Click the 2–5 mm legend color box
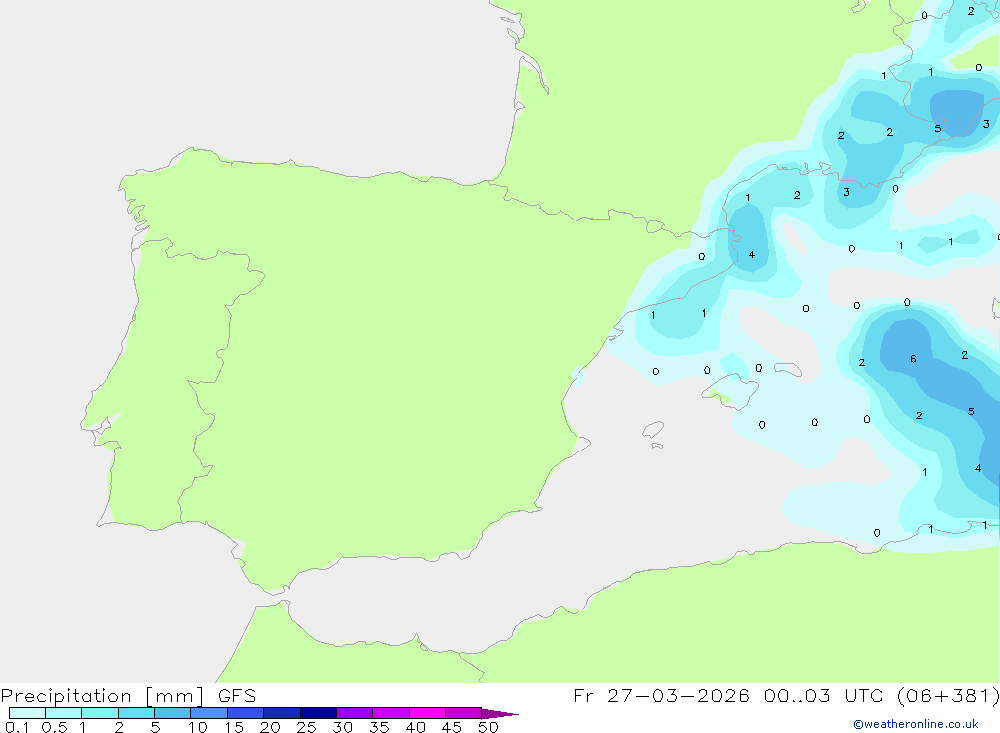The image size is (1000, 733). (x=136, y=713)
